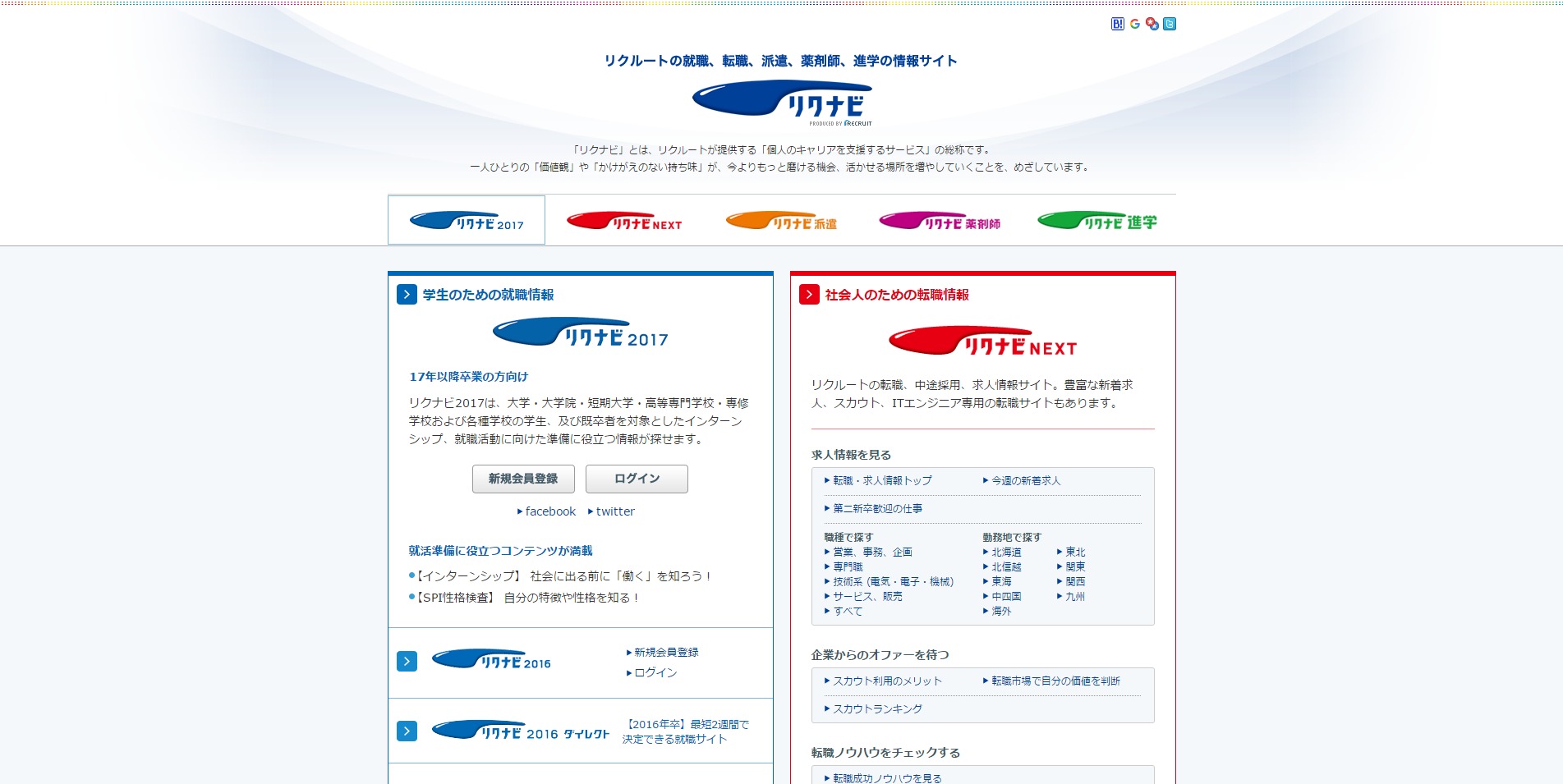
Task: Switch to the リクナビNEXT tab
Action: [624, 222]
